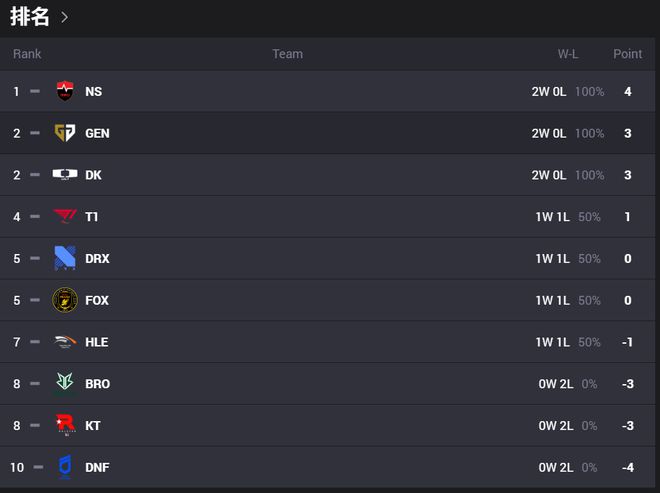Select the NS row's 100% win rate
Viewport: 660px width, 493px height.
click(x=589, y=91)
